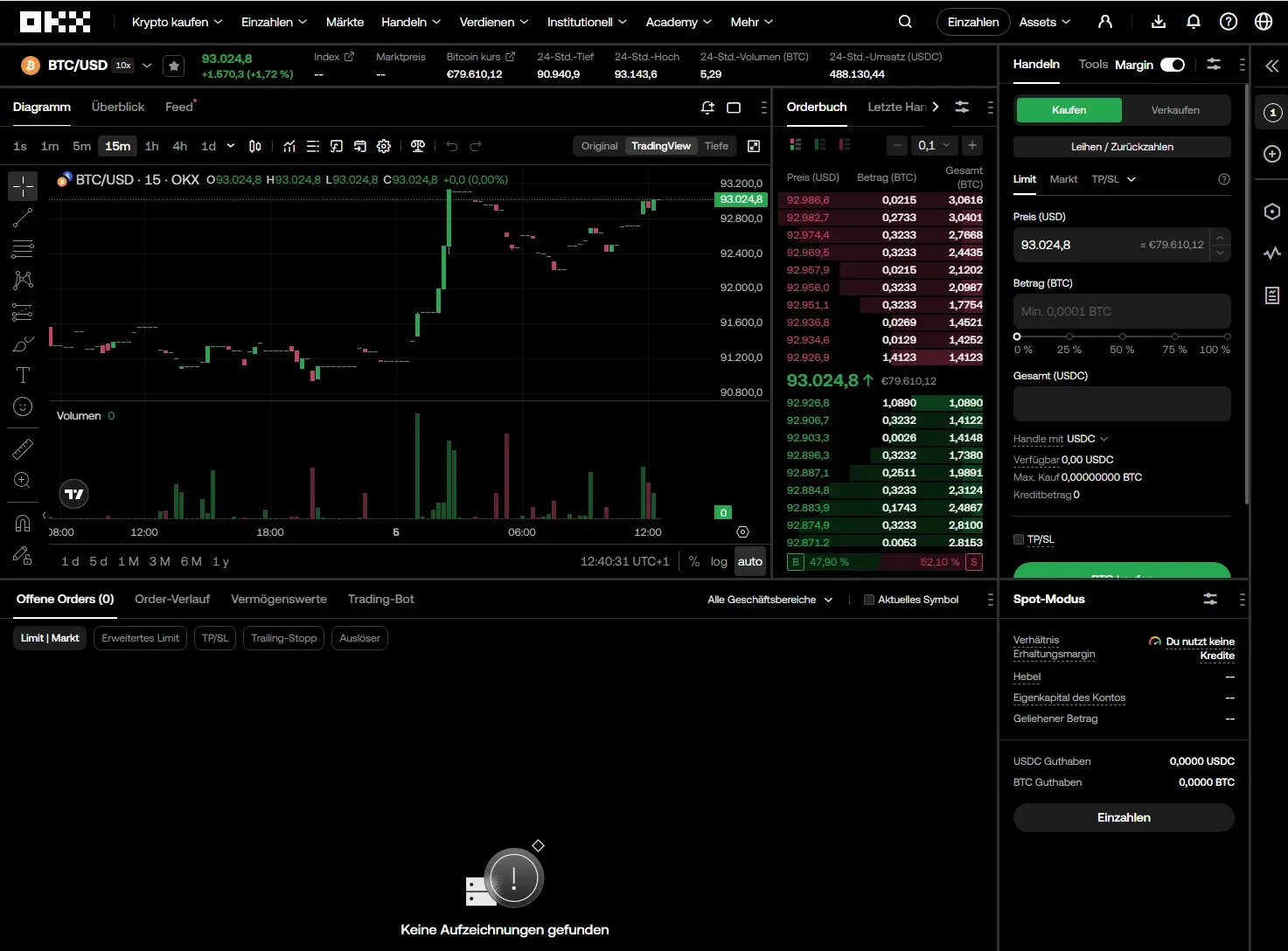
Task: Check the Aktuelles Symbol checkbox
Action: point(868,600)
